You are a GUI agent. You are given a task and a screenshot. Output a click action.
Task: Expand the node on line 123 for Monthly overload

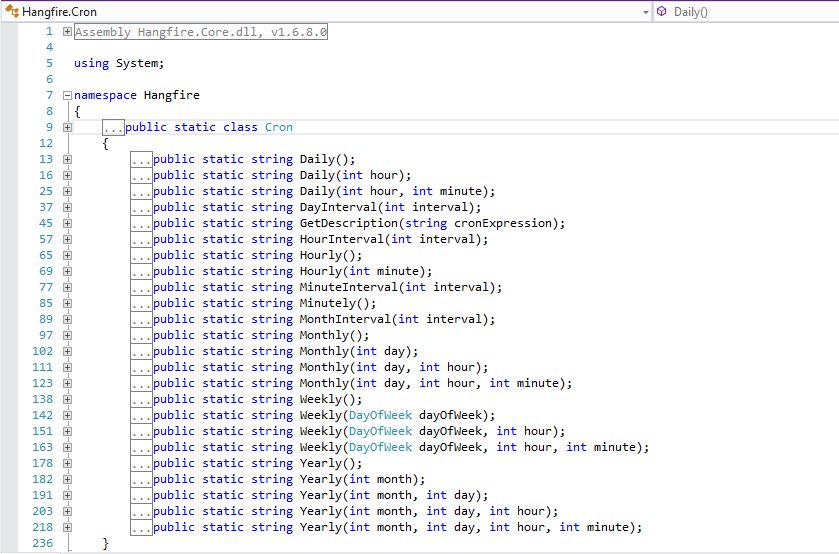click(x=67, y=383)
